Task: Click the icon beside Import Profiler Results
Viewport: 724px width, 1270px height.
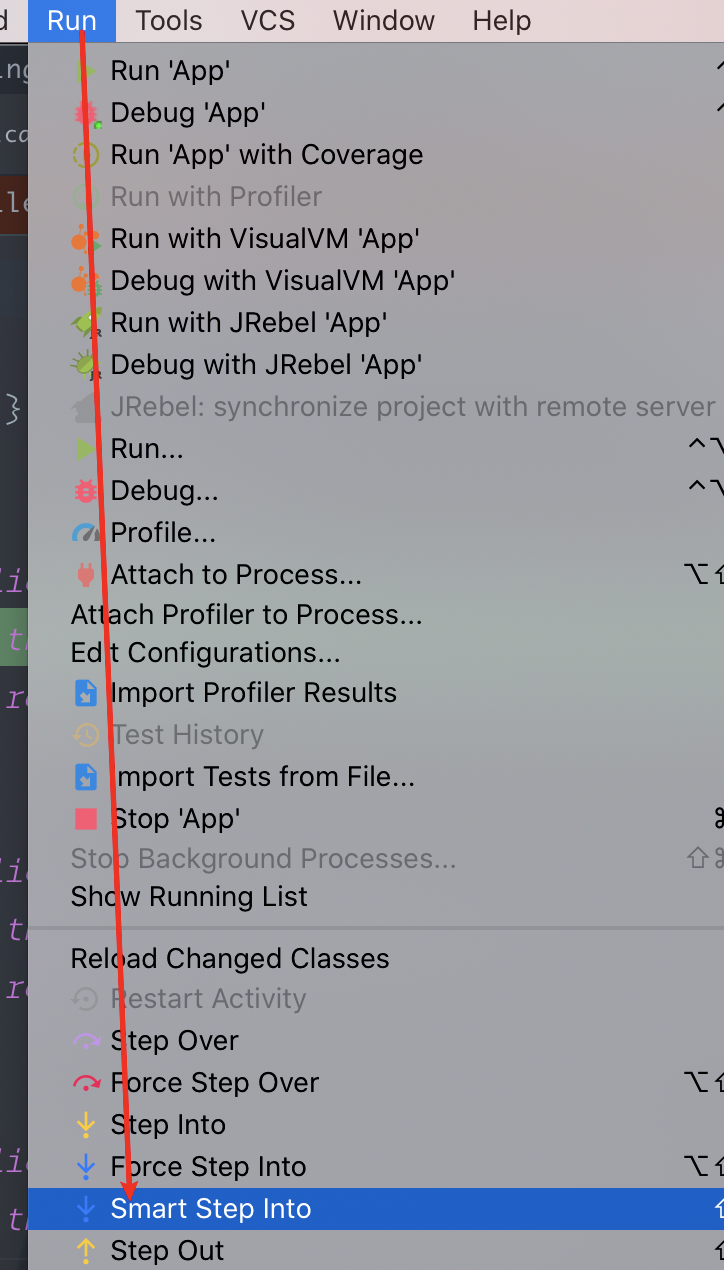Action: click(86, 693)
